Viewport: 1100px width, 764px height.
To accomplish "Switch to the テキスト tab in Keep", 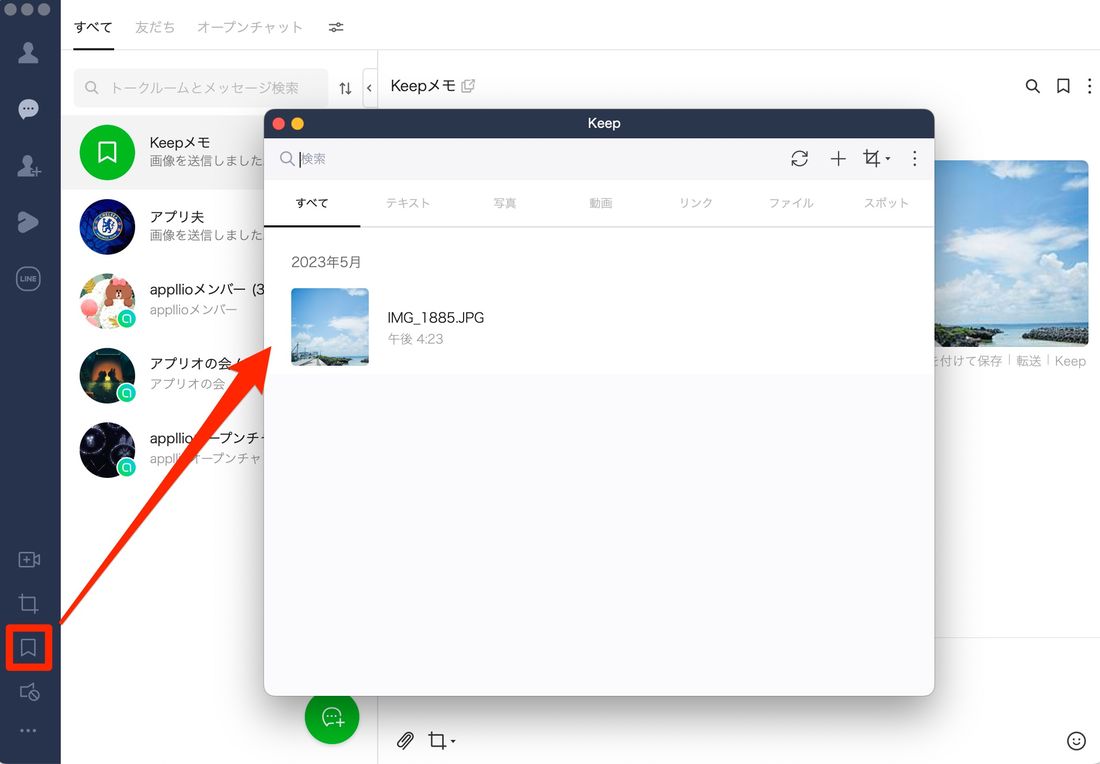I will pyautogui.click(x=408, y=203).
